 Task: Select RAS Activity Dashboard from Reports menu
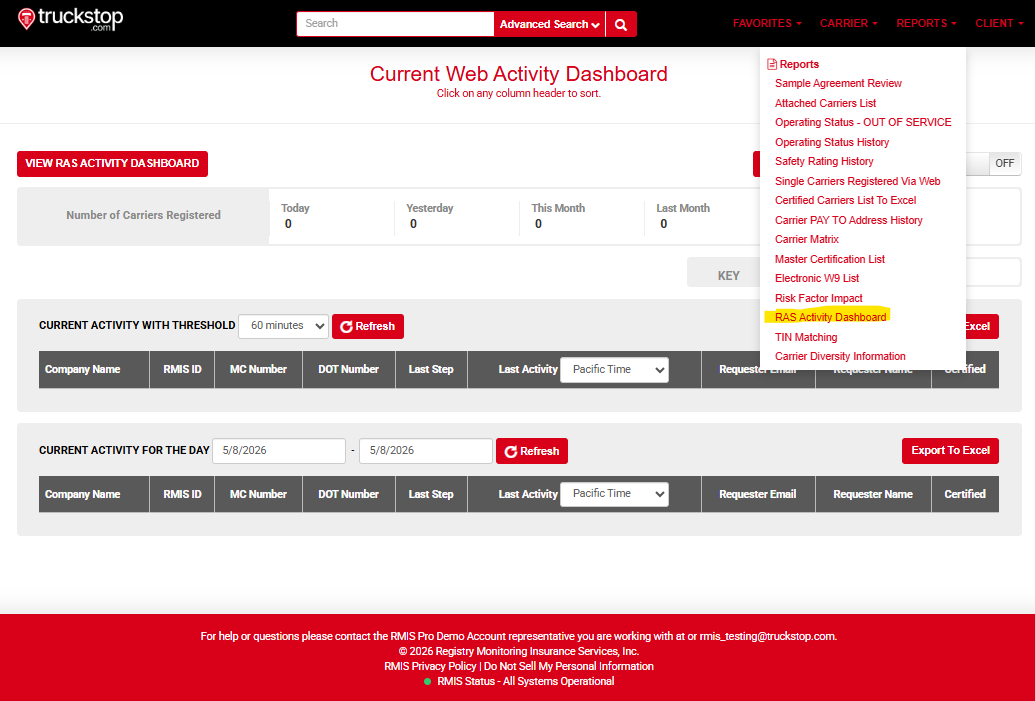[830, 317]
